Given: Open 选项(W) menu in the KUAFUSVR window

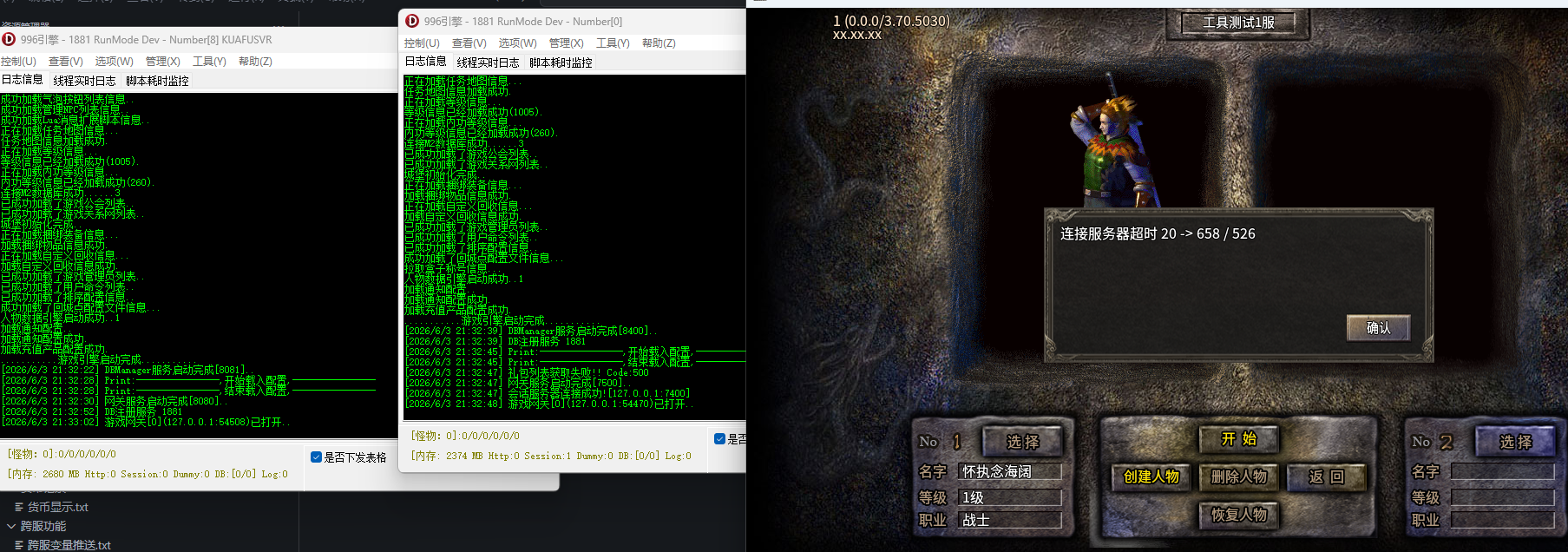Looking at the screenshot, I should 114,61.
